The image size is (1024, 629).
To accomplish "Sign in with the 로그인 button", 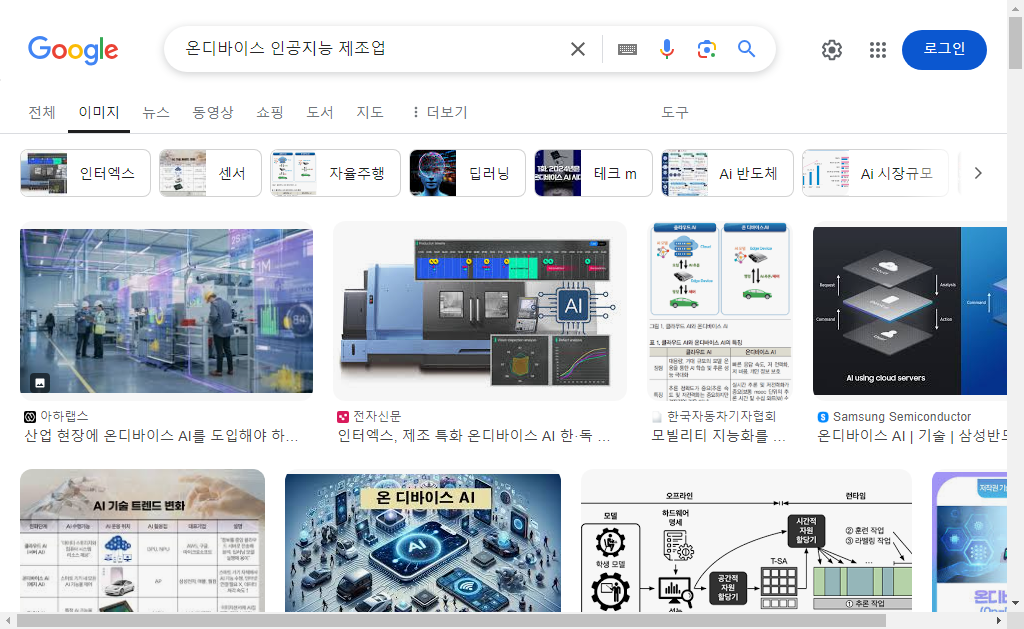I will point(944,50).
